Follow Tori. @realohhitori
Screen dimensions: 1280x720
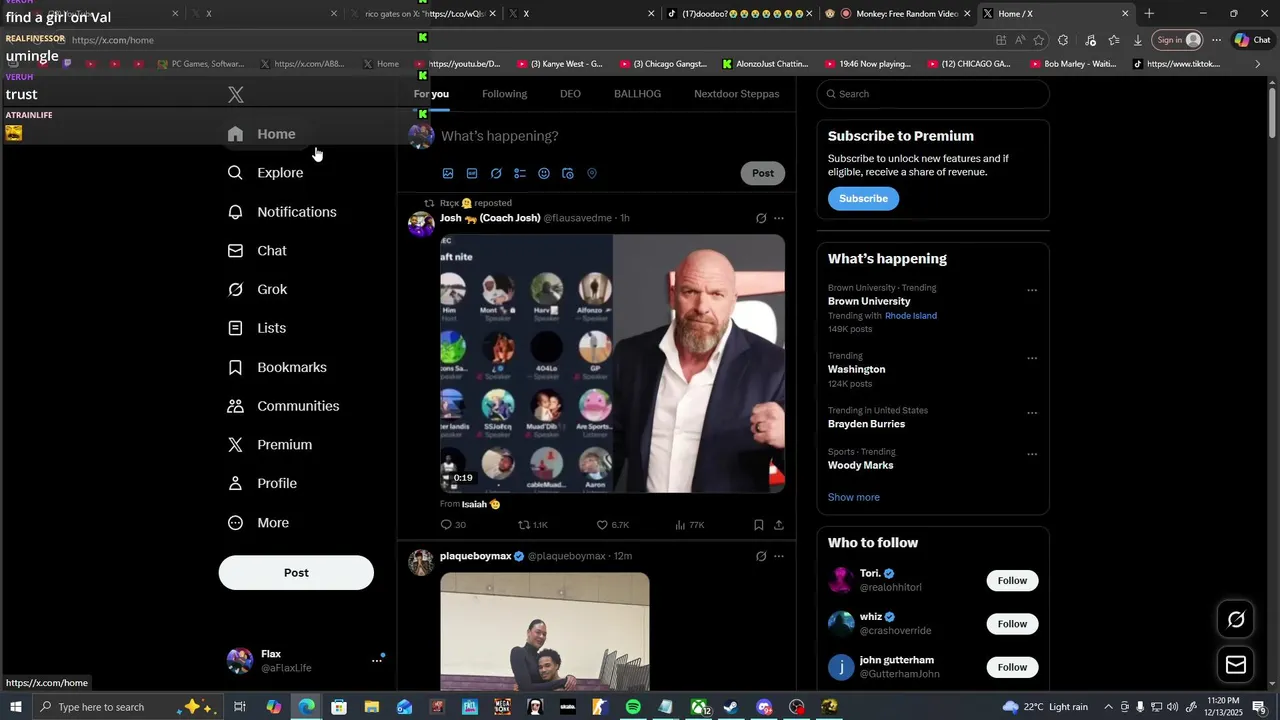point(1012,581)
